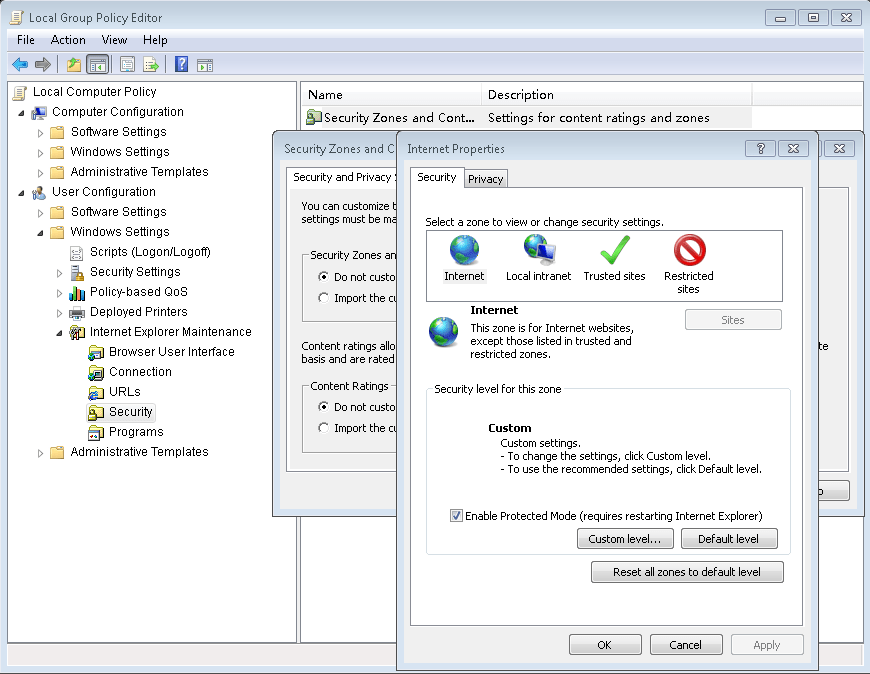The image size is (870, 674).
Task: Expand Software Settings under User Configuration
Action: (x=41, y=213)
